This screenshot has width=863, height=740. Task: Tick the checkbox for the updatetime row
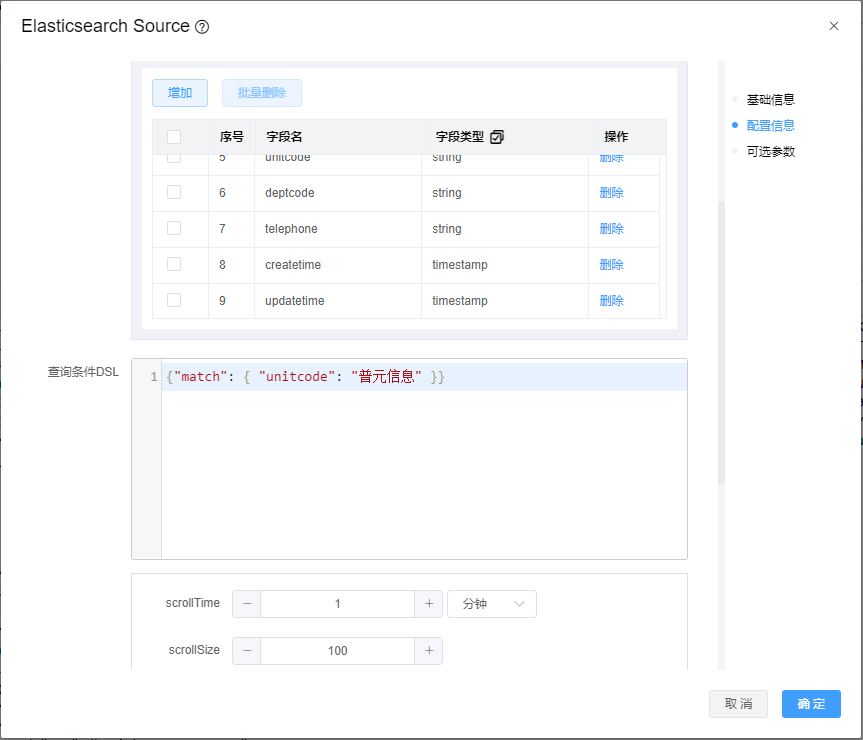tap(174, 300)
